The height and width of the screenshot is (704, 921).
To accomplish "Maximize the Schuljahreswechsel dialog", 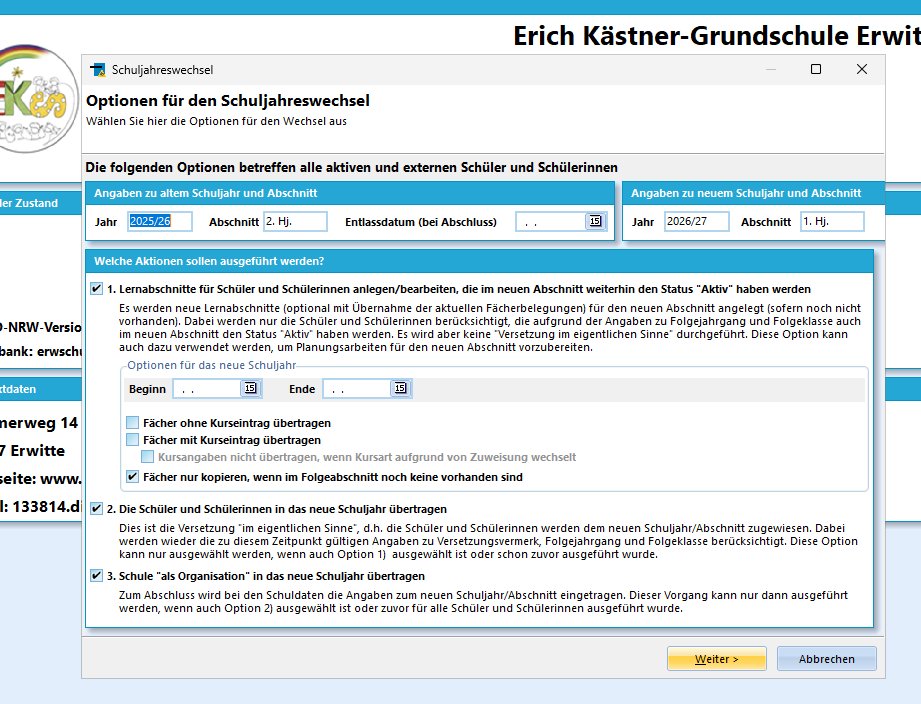I will pos(816,69).
